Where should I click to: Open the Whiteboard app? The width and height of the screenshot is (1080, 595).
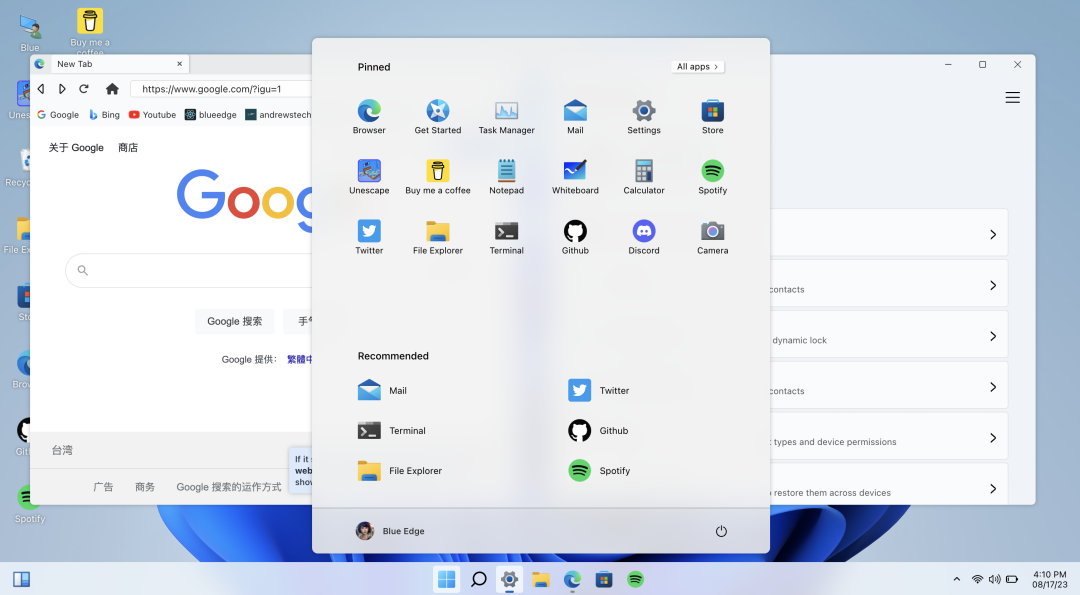(x=575, y=177)
